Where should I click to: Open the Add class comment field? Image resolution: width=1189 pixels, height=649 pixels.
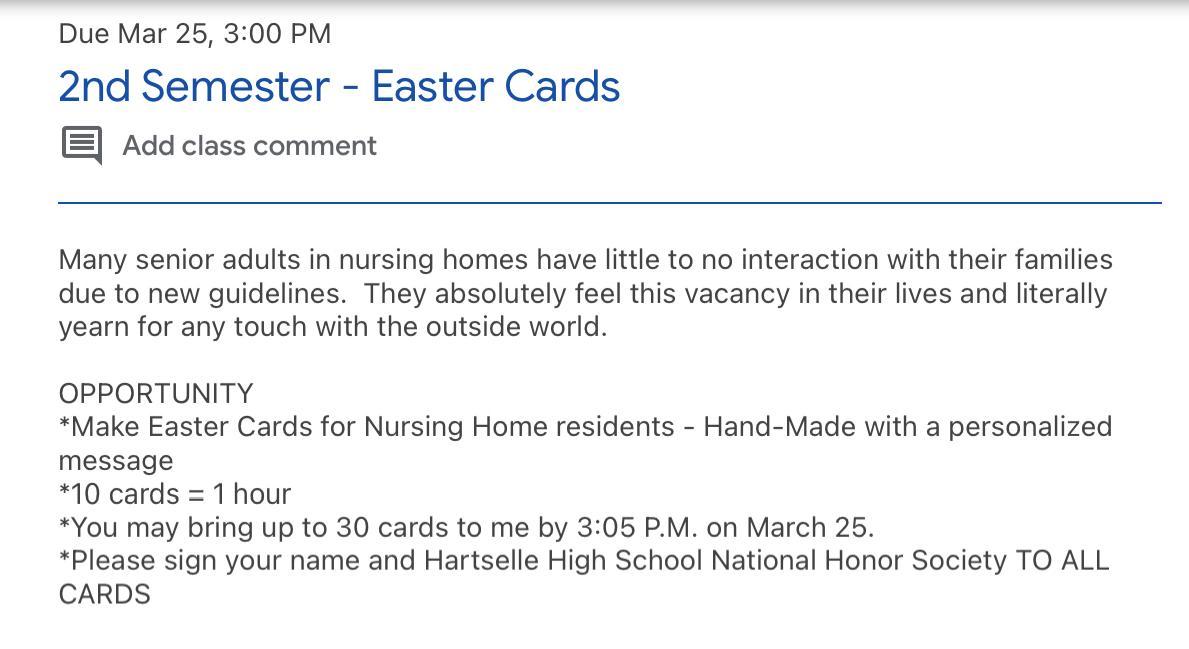(249, 146)
